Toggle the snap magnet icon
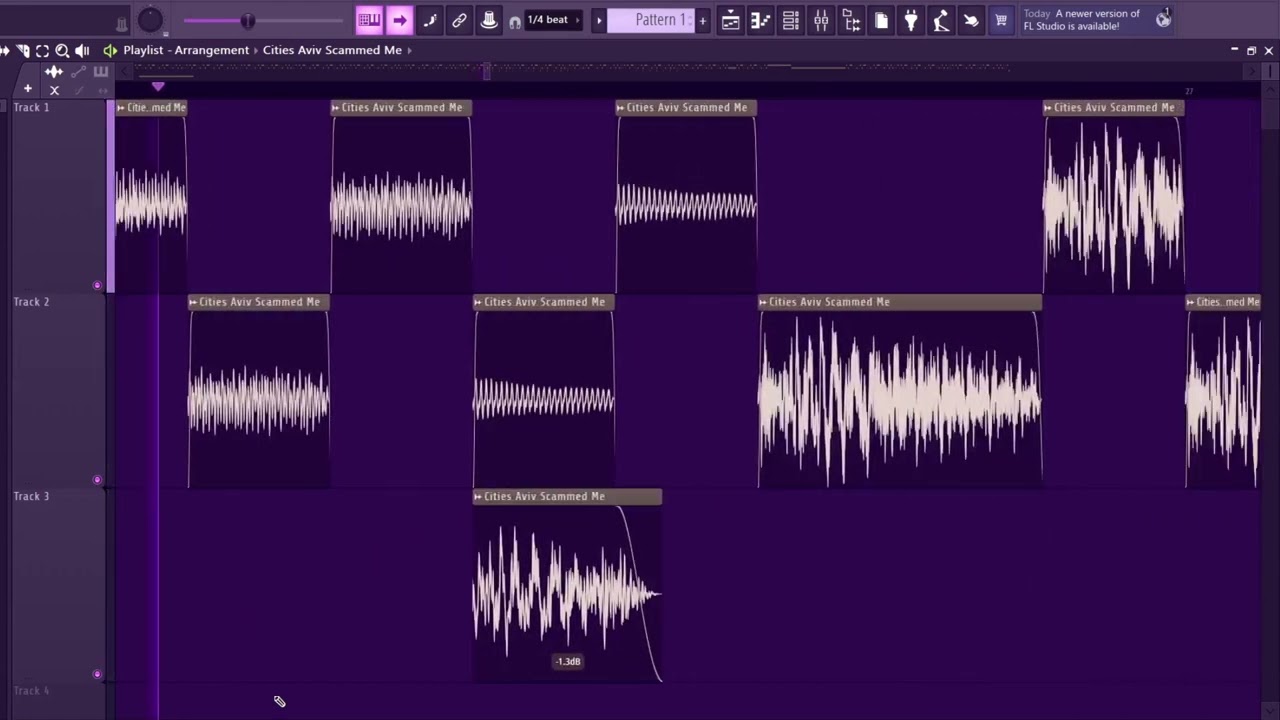 coord(515,22)
